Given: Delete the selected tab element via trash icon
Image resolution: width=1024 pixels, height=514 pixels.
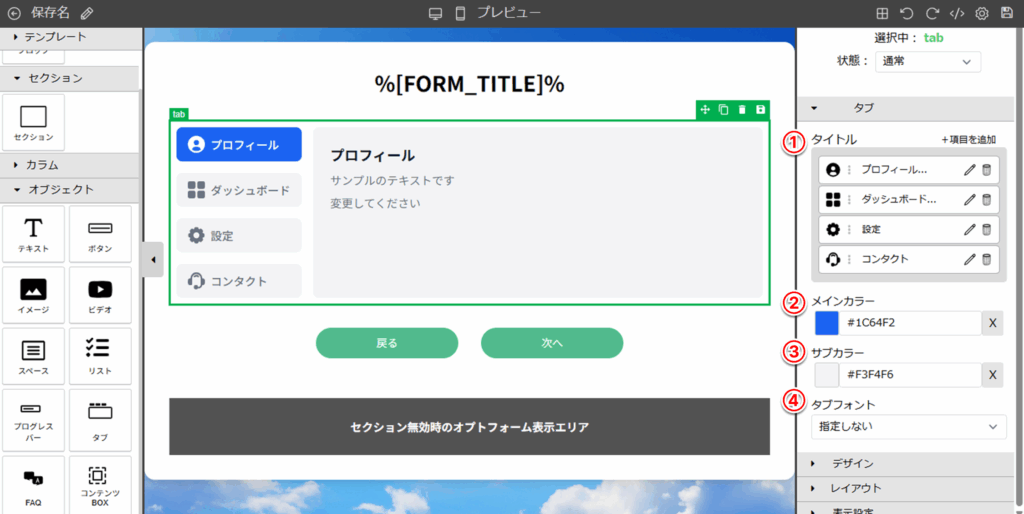Looking at the screenshot, I should [x=742, y=109].
